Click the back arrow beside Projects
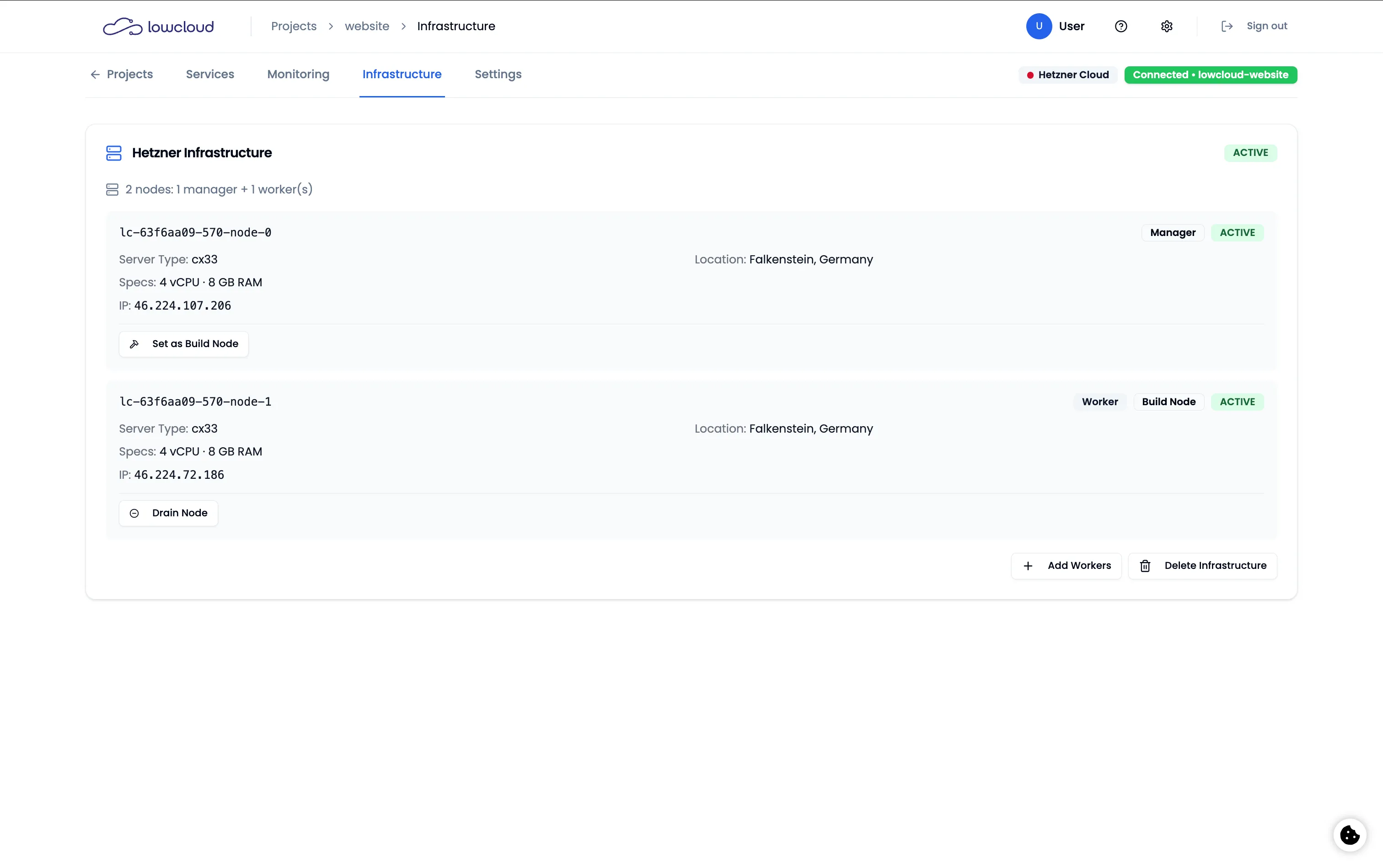The height and width of the screenshot is (868, 1383). point(95,75)
